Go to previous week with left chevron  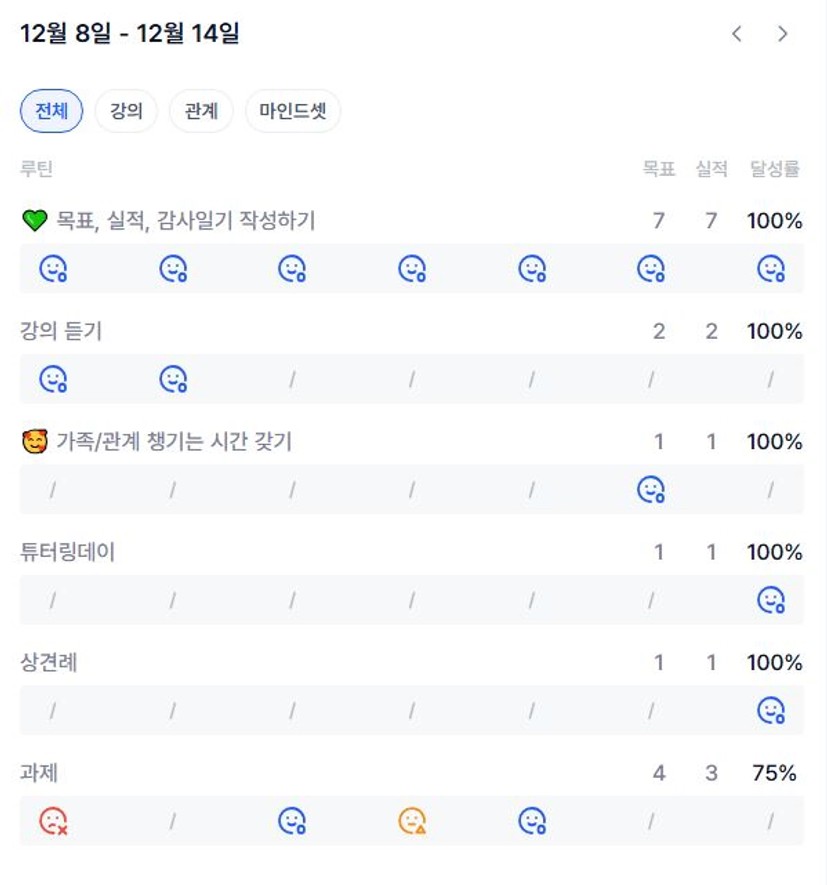(x=737, y=34)
